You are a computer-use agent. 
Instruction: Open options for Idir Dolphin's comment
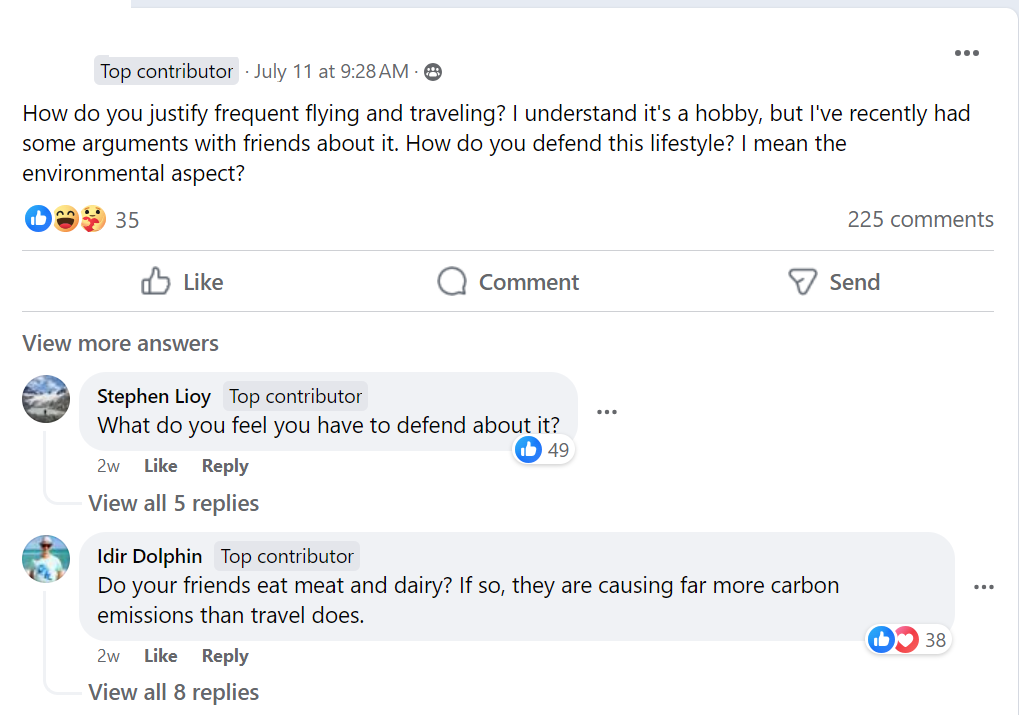(983, 587)
